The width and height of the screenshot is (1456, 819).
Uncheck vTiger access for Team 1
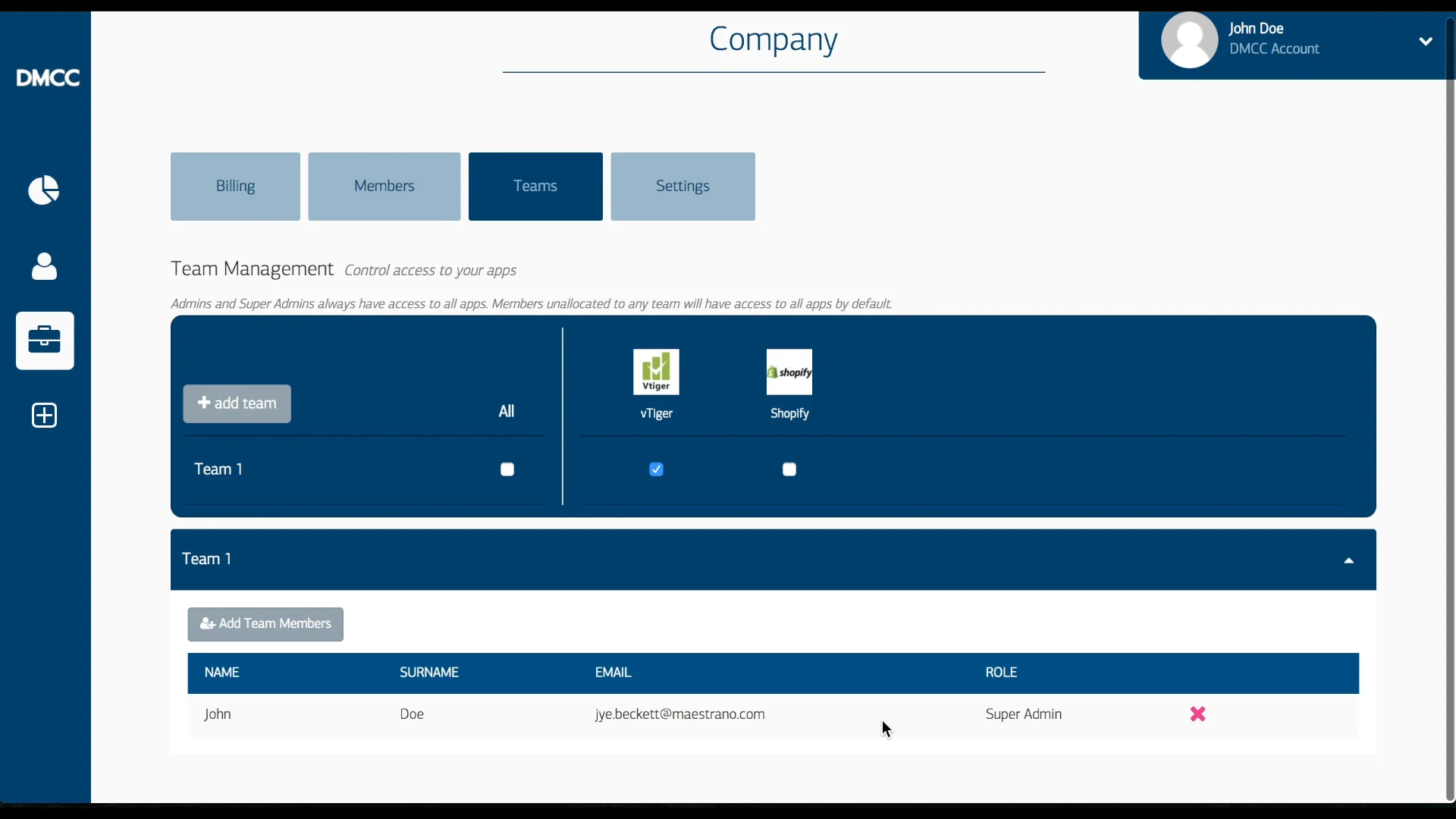tap(657, 469)
